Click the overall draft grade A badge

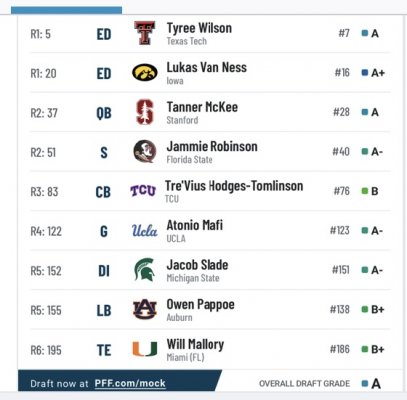371,384
